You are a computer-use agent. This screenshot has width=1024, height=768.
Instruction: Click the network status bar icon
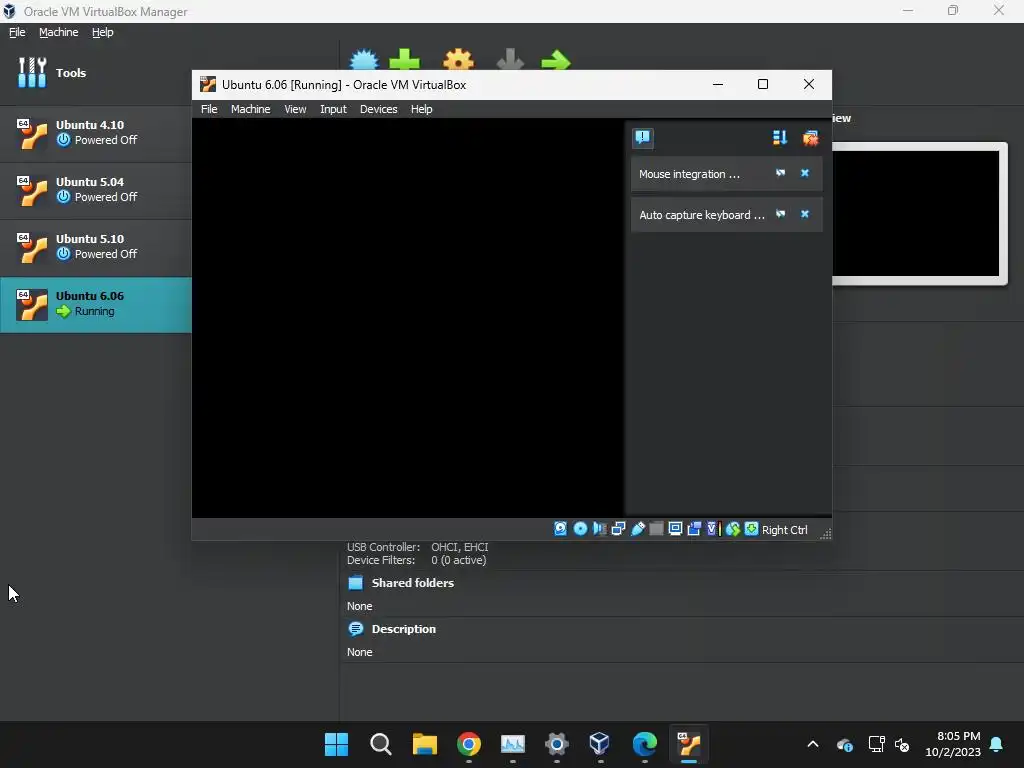(x=618, y=529)
